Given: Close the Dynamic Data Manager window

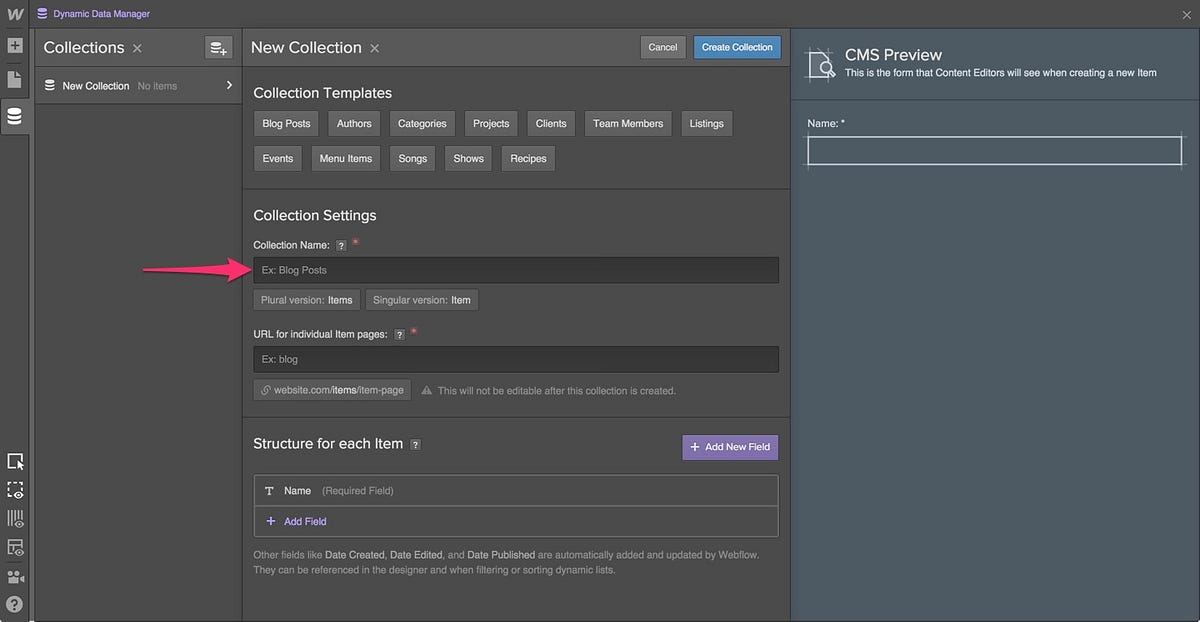Looking at the screenshot, I should coord(1187,14).
